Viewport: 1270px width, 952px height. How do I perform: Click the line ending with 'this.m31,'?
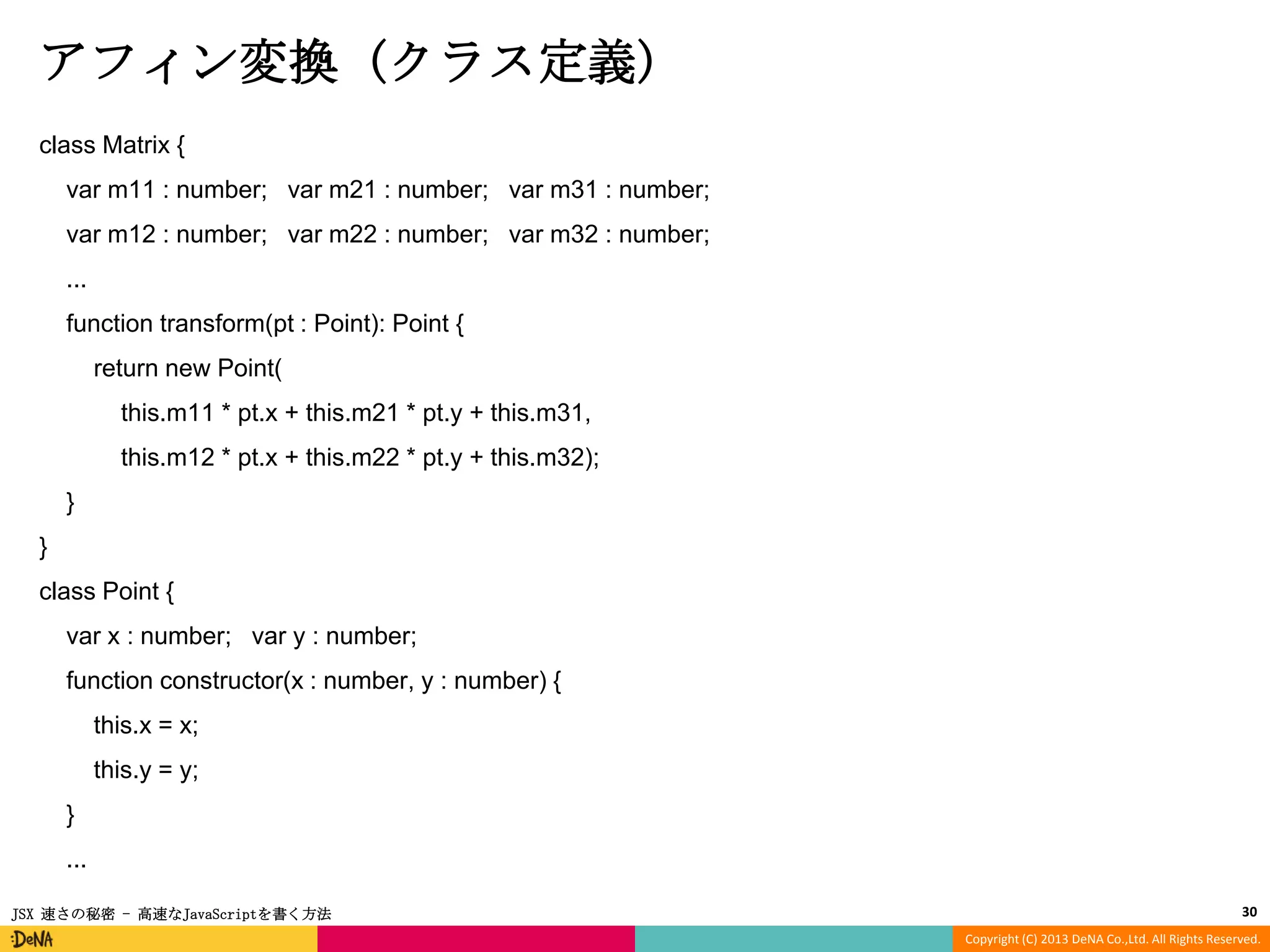click(x=355, y=413)
